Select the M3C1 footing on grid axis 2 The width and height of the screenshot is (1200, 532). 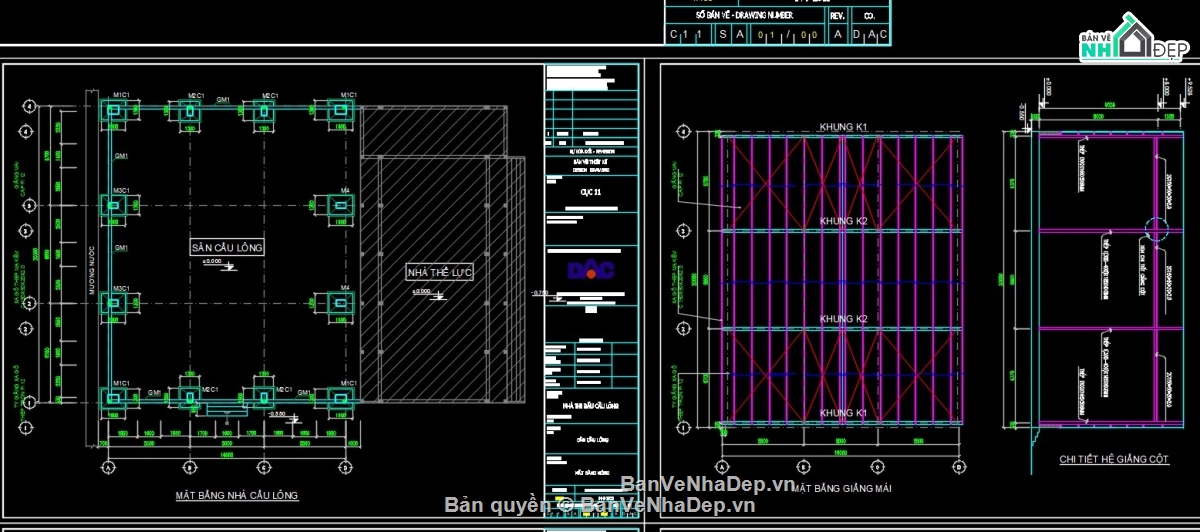click(x=115, y=303)
